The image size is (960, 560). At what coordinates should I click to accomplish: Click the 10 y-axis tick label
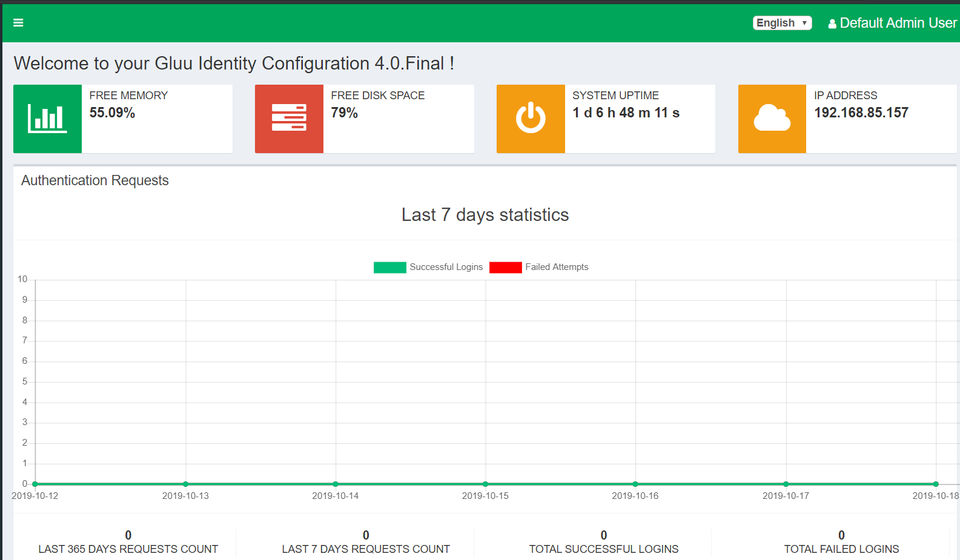coord(23,279)
